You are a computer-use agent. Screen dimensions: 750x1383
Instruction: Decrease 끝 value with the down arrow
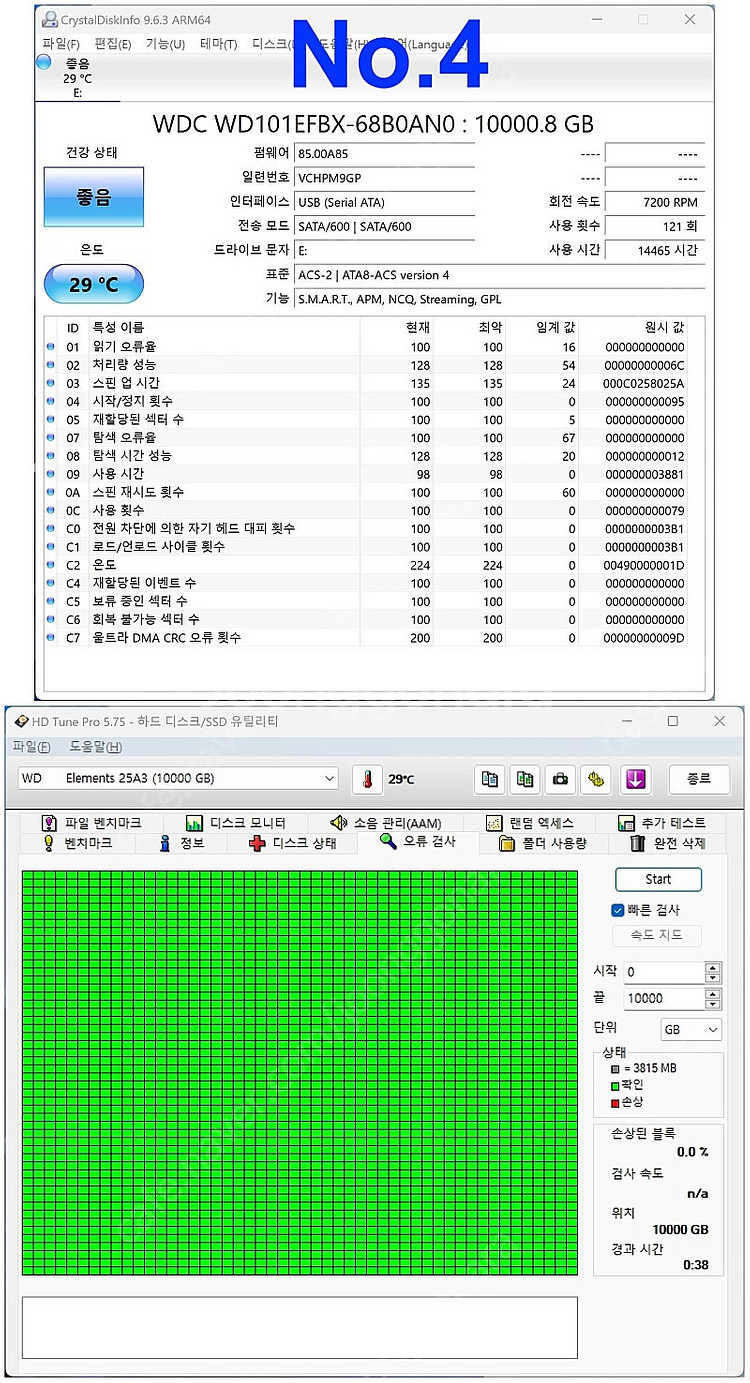(712, 1003)
